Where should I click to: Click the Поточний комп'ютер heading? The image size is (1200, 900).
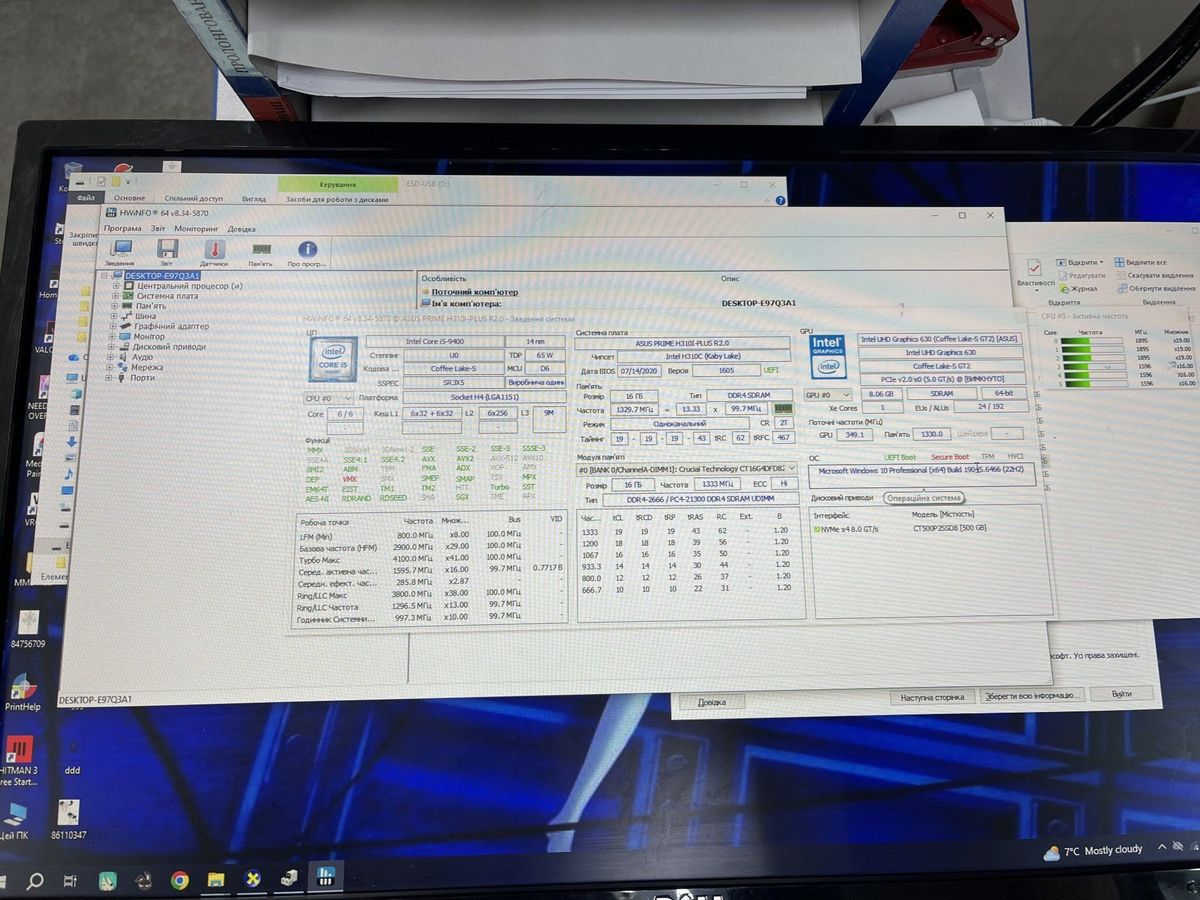(x=475, y=292)
